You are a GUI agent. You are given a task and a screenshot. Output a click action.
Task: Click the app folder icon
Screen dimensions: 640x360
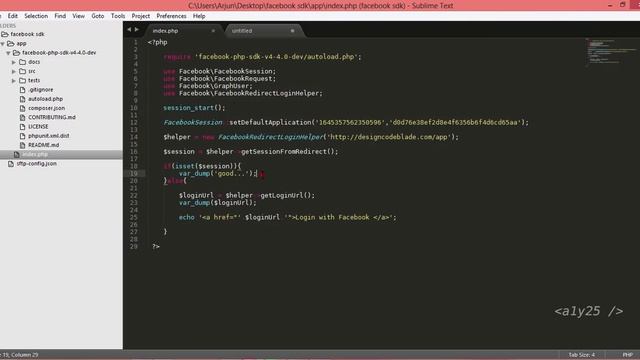click(x=11, y=43)
